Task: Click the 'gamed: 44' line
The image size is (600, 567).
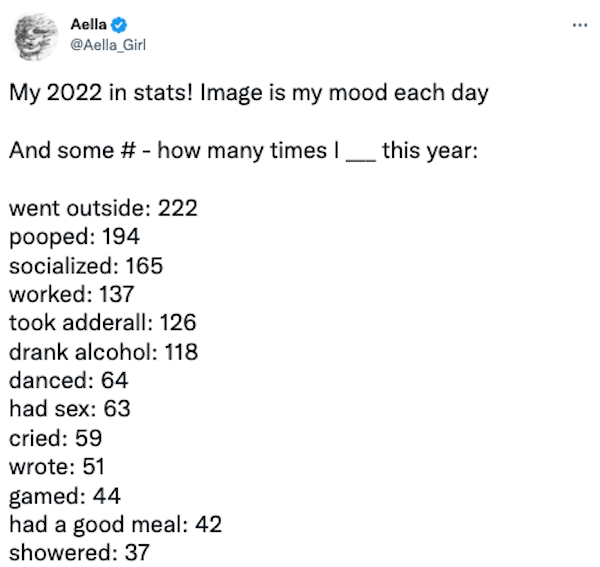Action: click(x=65, y=496)
